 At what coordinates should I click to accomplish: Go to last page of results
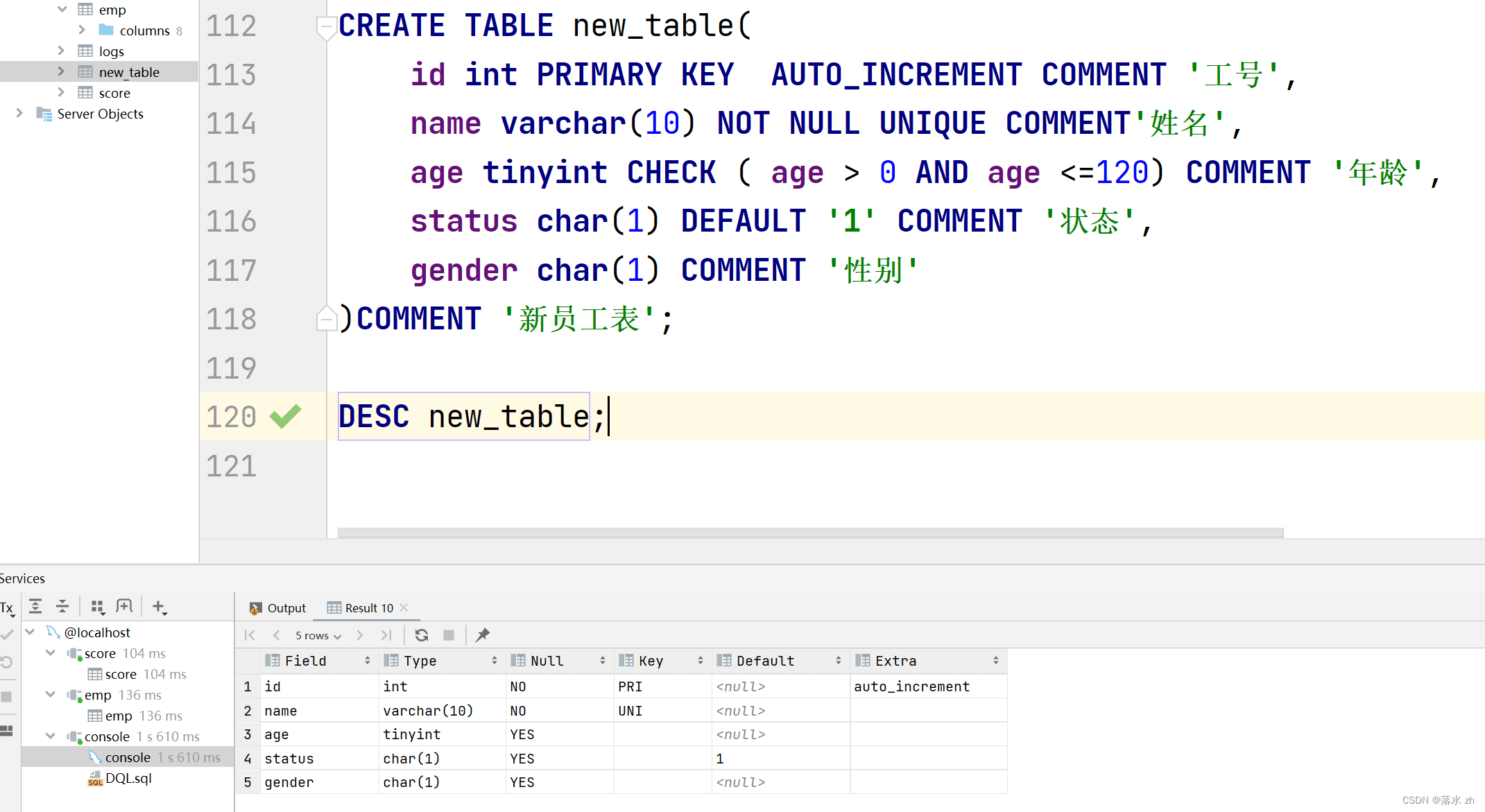pos(386,635)
